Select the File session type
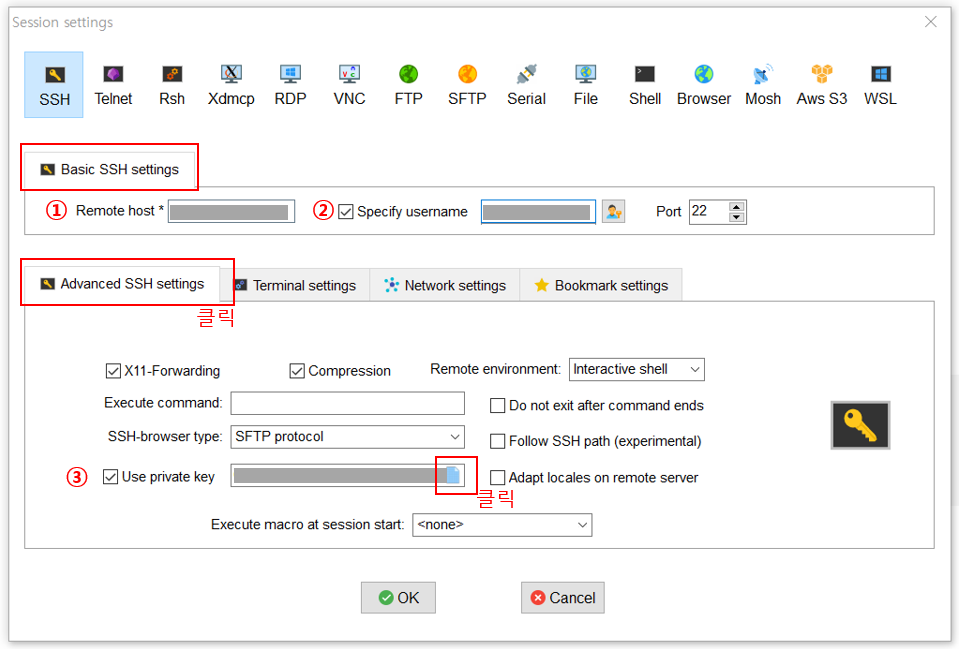The height and width of the screenshot is (649, 960). [585, 84]
